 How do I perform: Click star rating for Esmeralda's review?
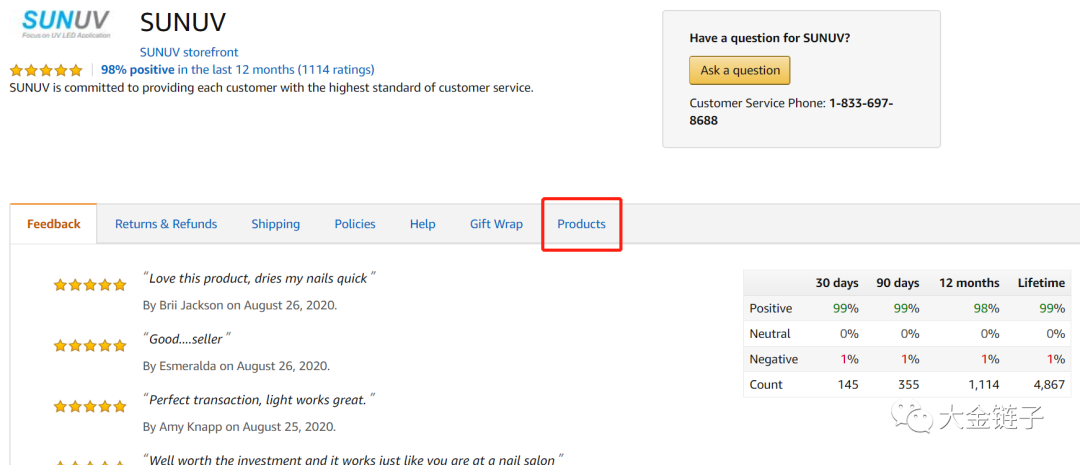click(90, 345)
